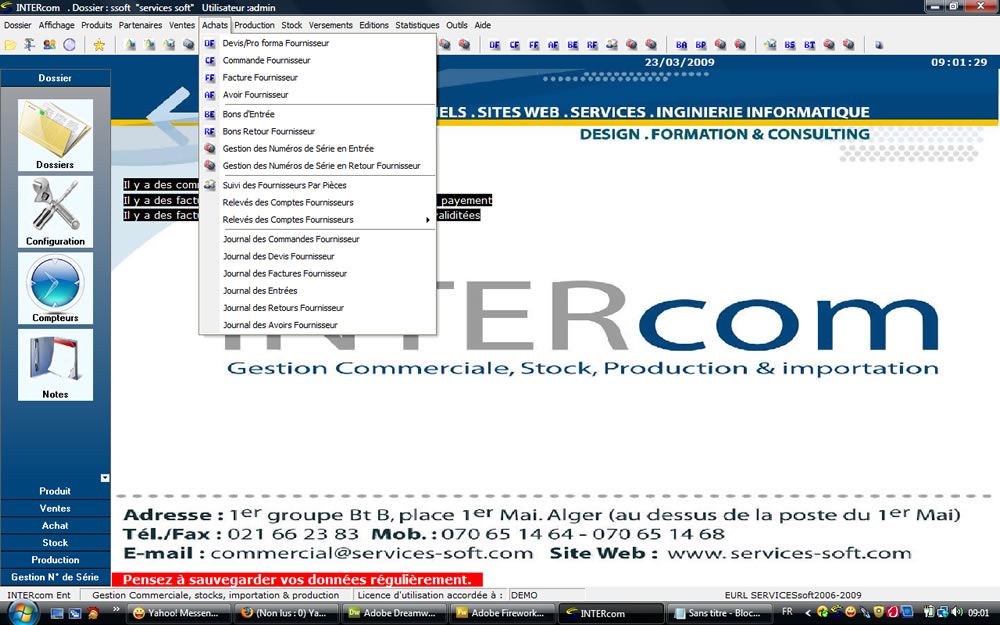Click the users toolbar icon

click(49, 45)
